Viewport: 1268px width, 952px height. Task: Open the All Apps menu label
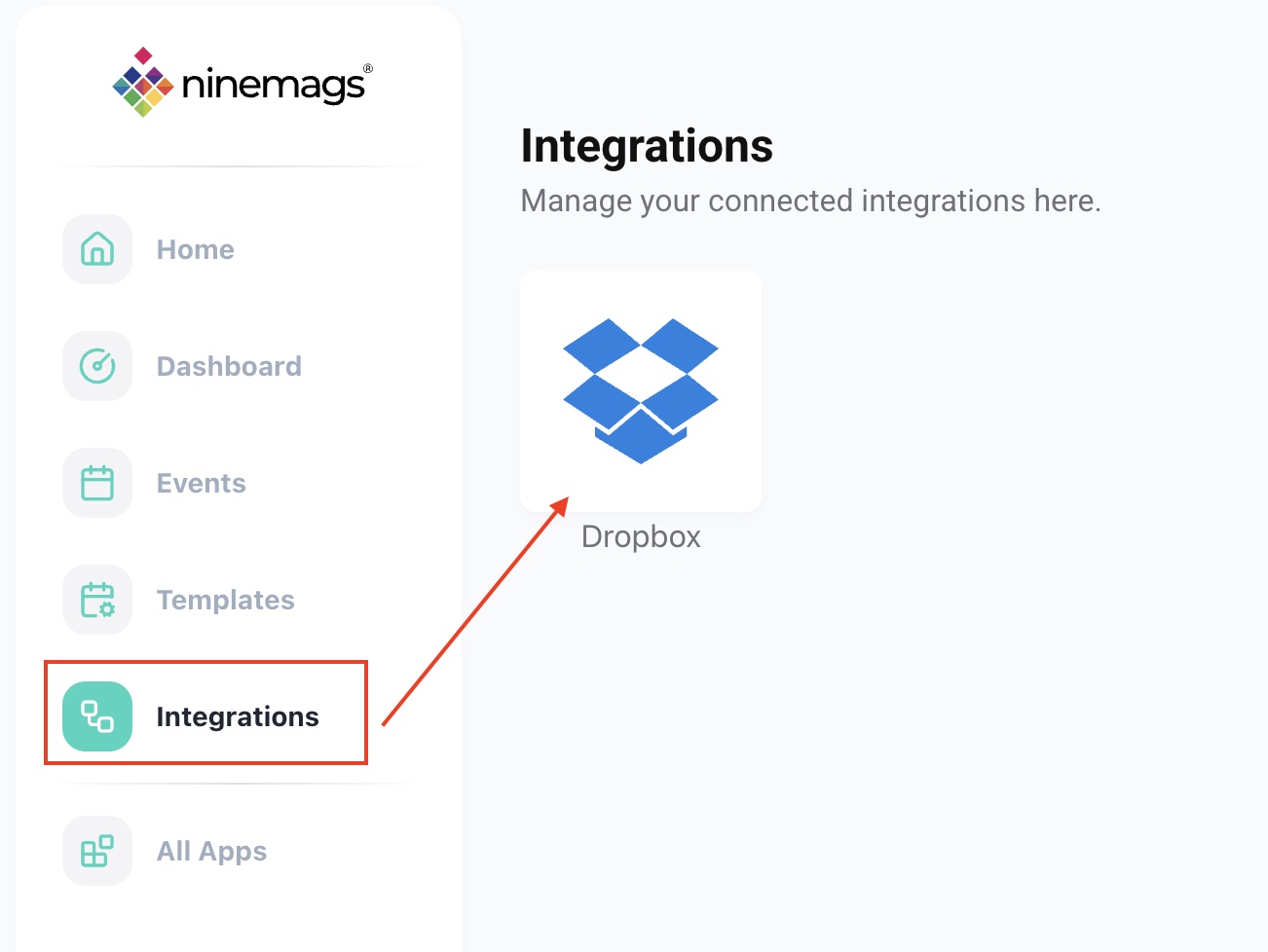pos(211,852)
